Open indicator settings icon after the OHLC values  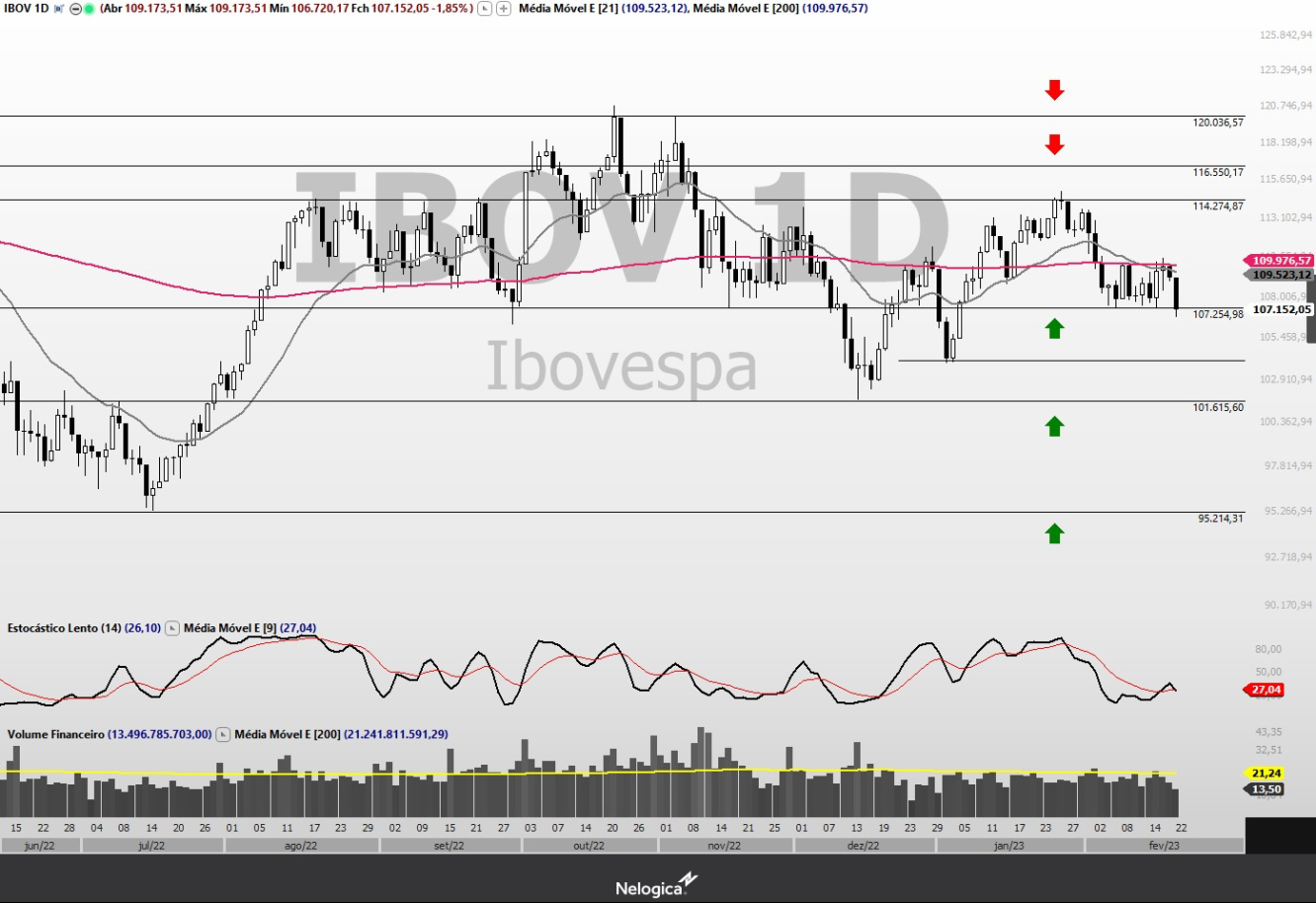click(484, 8)
